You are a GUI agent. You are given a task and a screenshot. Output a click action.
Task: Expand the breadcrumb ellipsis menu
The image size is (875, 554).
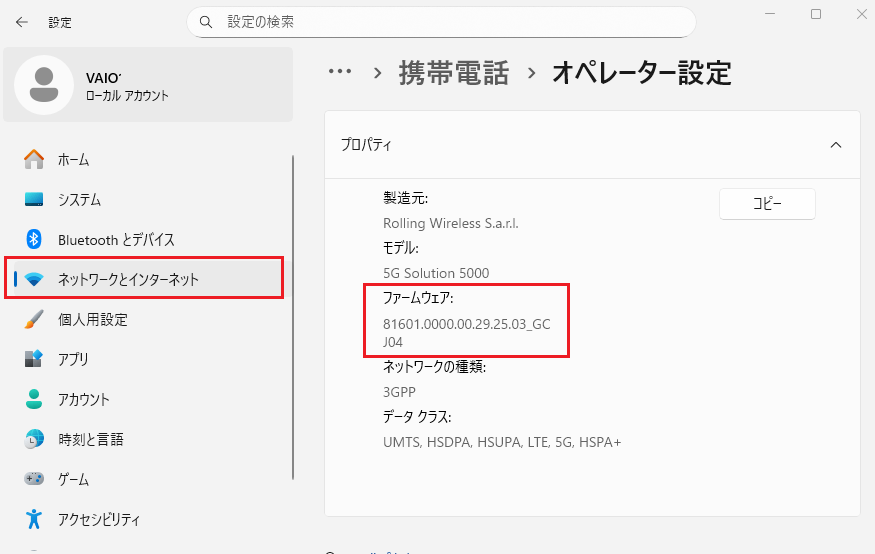[340, 72]
